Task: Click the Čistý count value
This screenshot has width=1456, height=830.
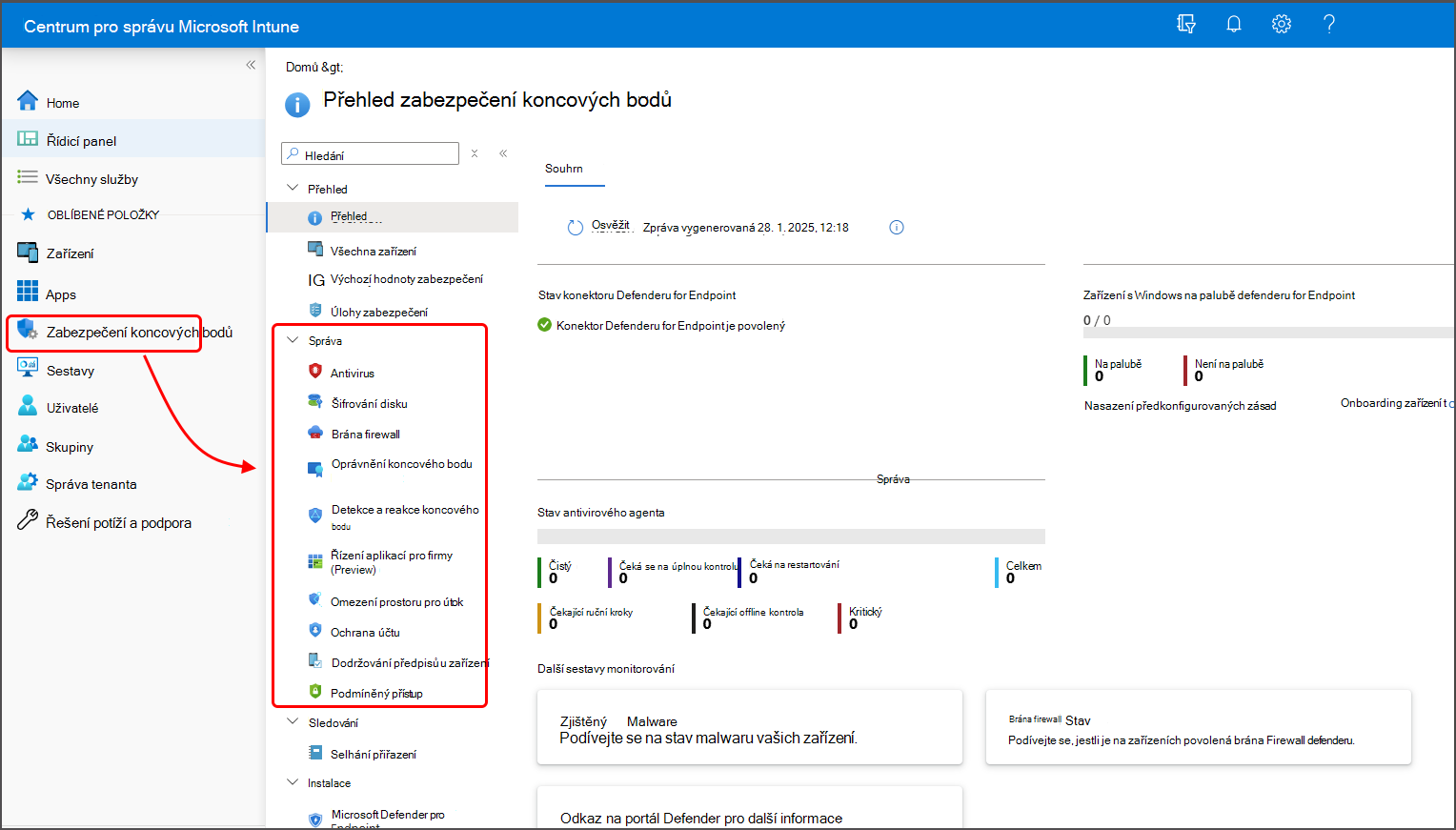Action: 554,578
